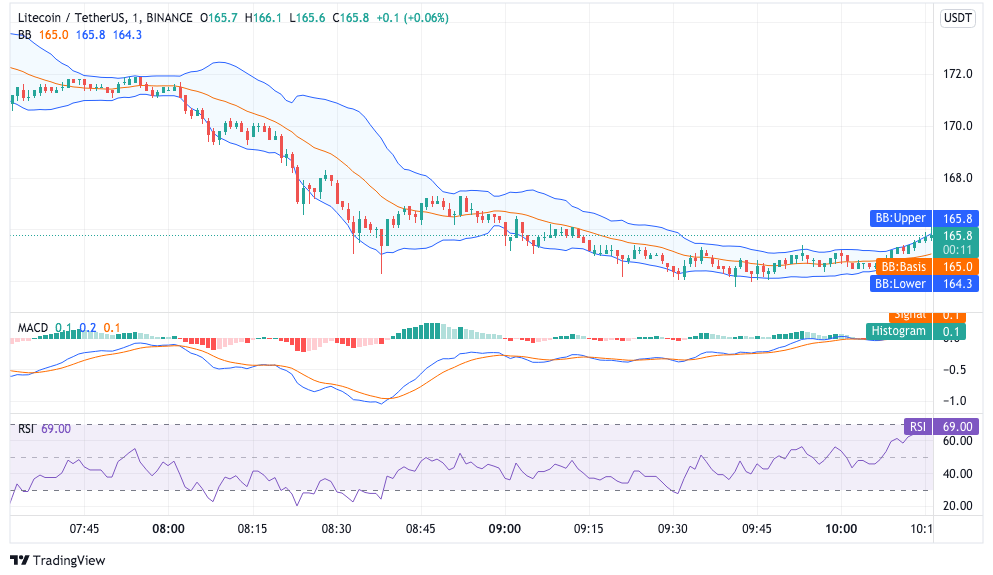
Task: Click the 172.0 price axis label
Action: tap(958, 74)
